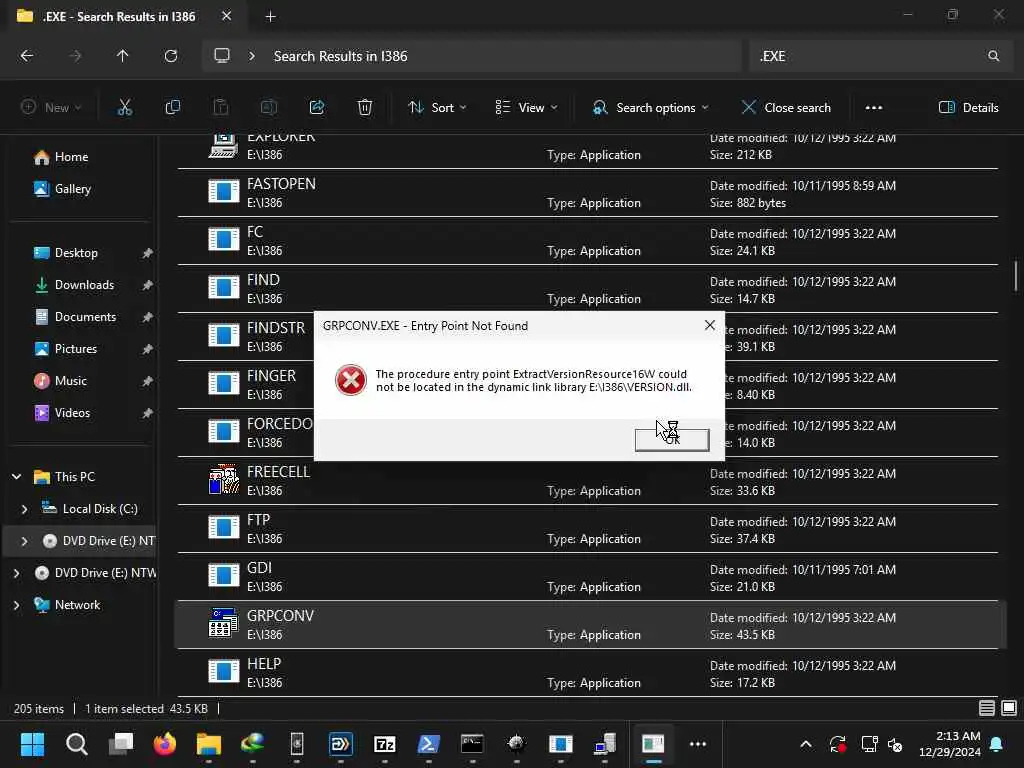Click the search magnifier icon in search box
1024x768 pixels.
pos(993,56)
